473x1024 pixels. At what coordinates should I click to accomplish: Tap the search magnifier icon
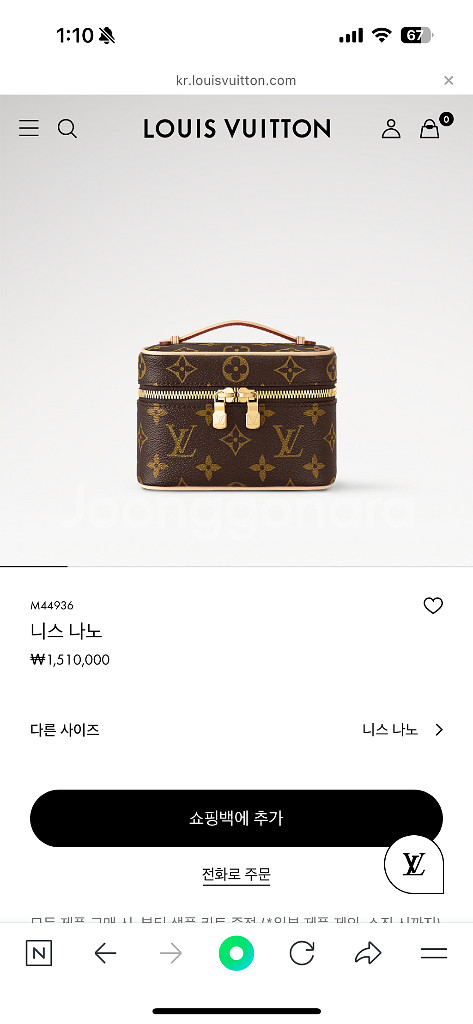(67, 128)
